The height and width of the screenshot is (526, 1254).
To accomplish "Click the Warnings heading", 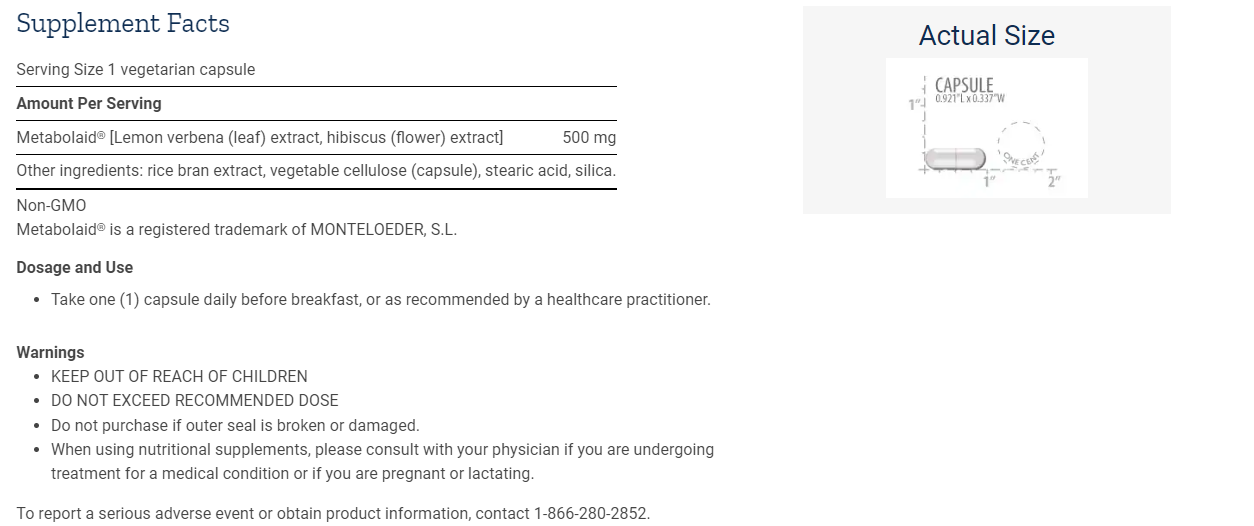I will [50, 352].
